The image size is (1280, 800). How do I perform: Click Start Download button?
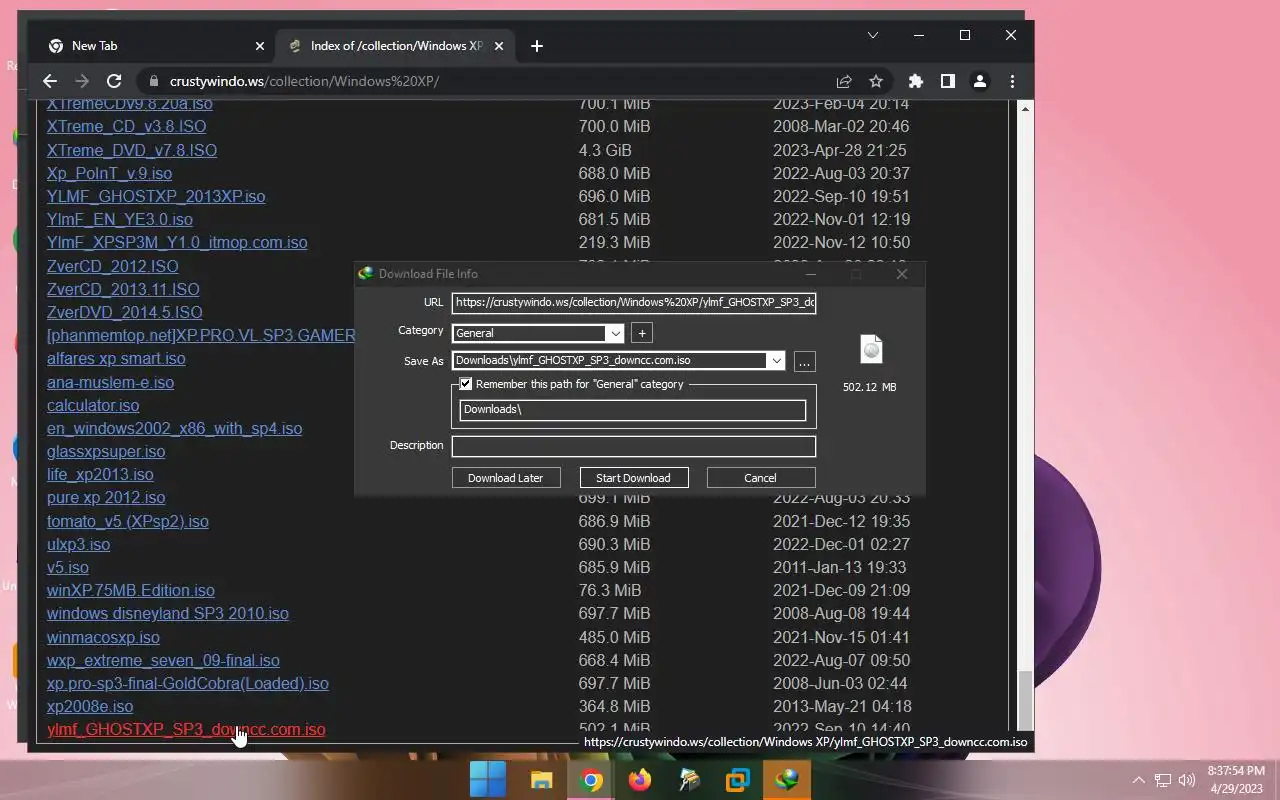(x=633, y=478)
